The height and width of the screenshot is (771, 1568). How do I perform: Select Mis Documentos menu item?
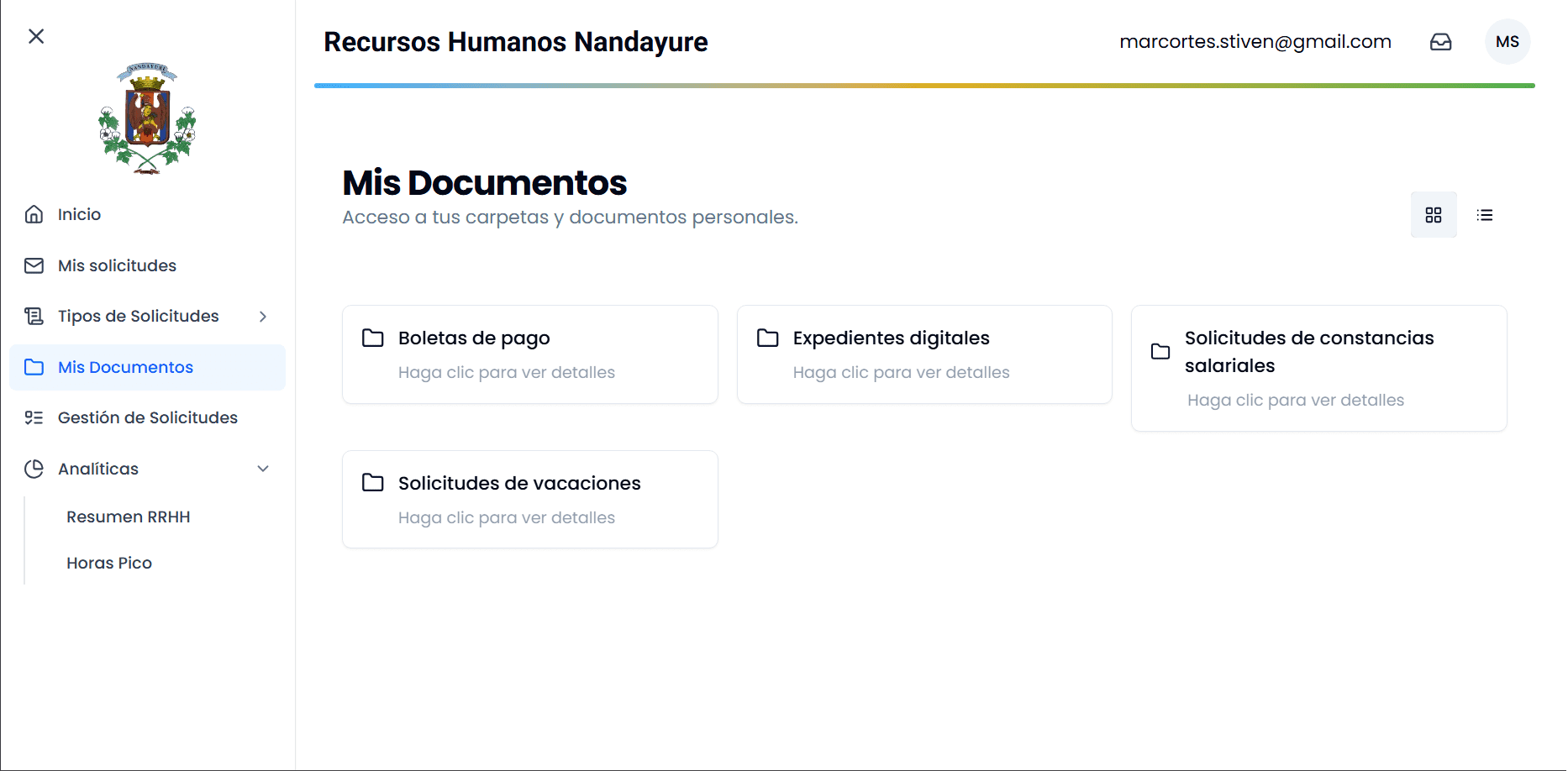pyautogui.click(x=147, y=367)
